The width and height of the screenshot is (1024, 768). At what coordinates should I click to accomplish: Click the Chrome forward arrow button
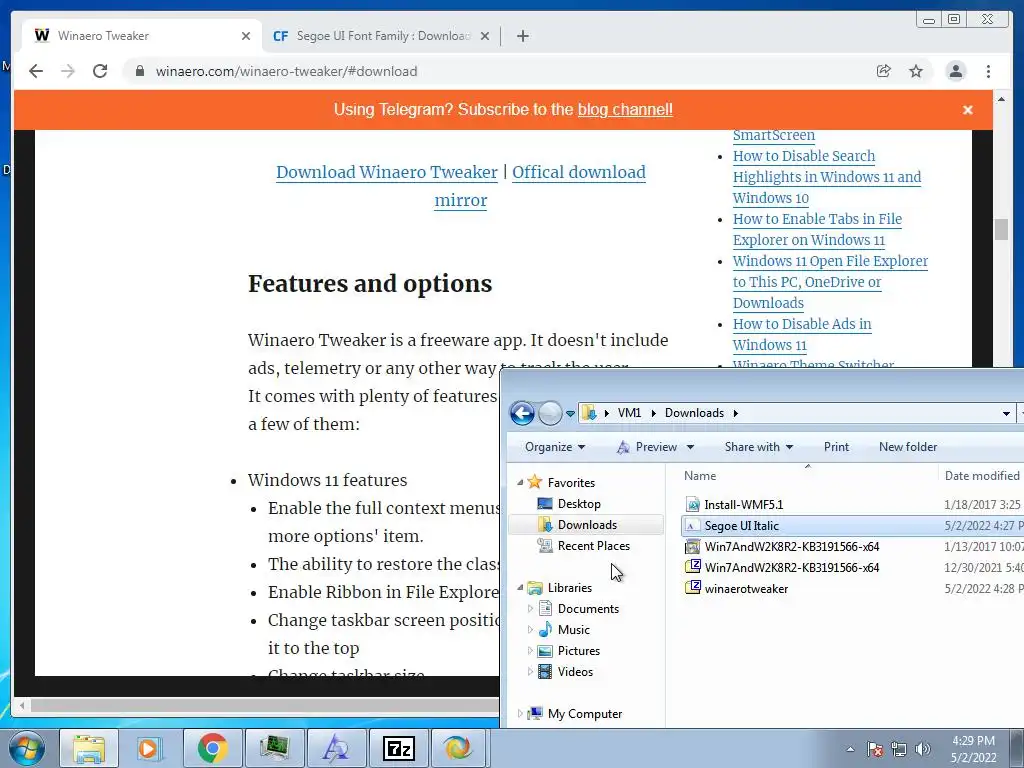tap(68, 71)
